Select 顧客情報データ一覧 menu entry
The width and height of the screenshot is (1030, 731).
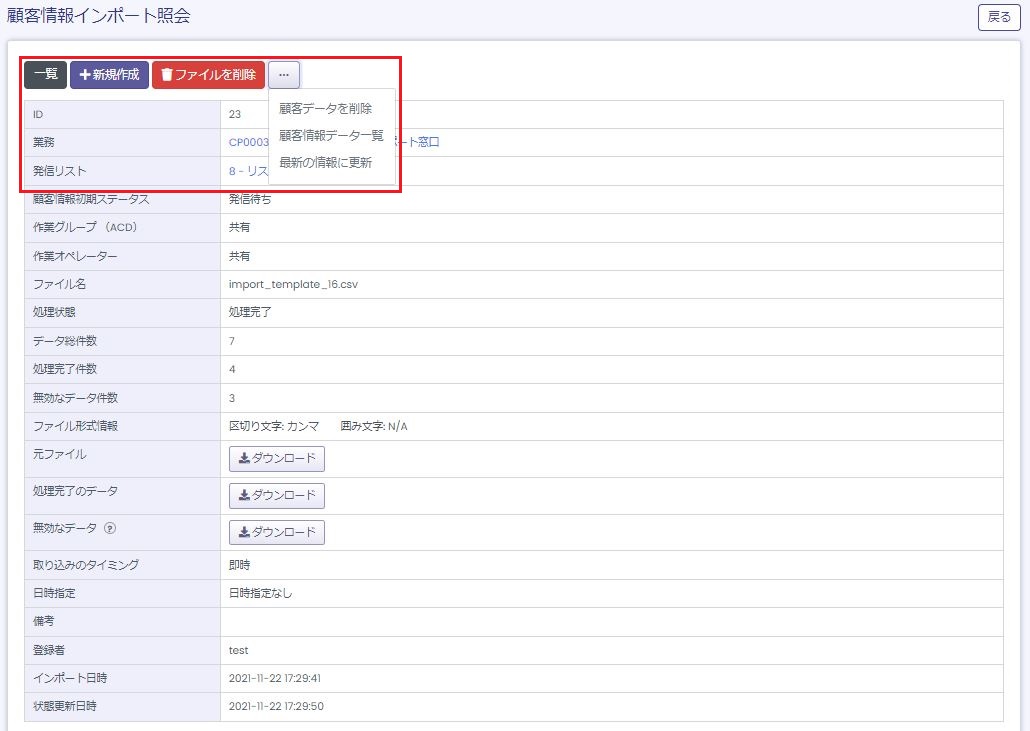(x=331, y=135)
